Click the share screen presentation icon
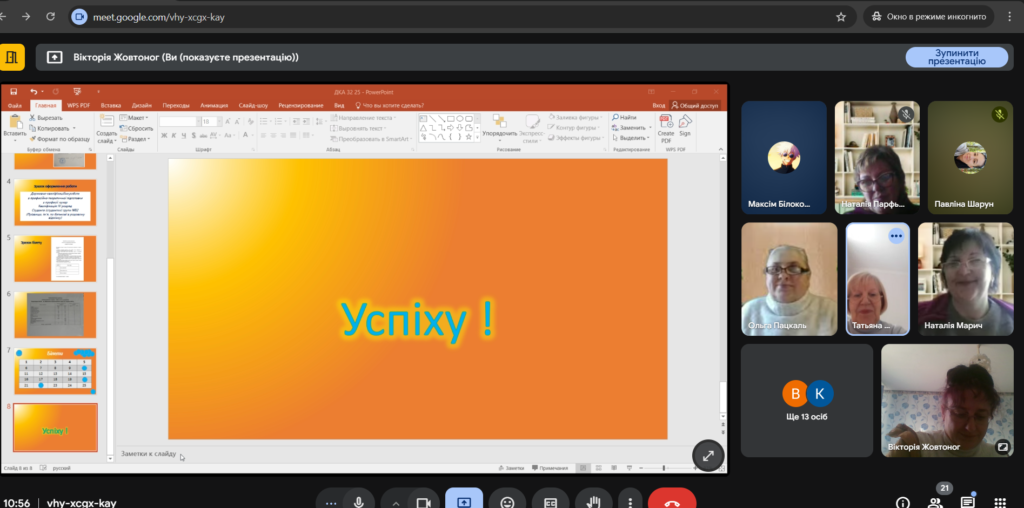 coord(464,500)
